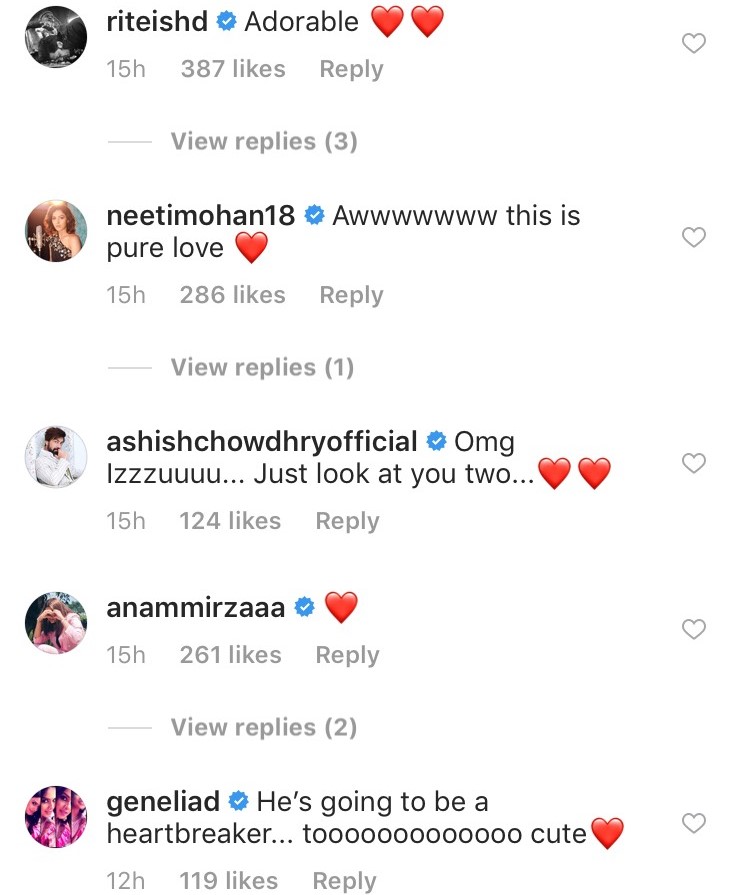Open the geneliad username link
The width and height of the screenshot is (743, 895).
click(162, 801)
